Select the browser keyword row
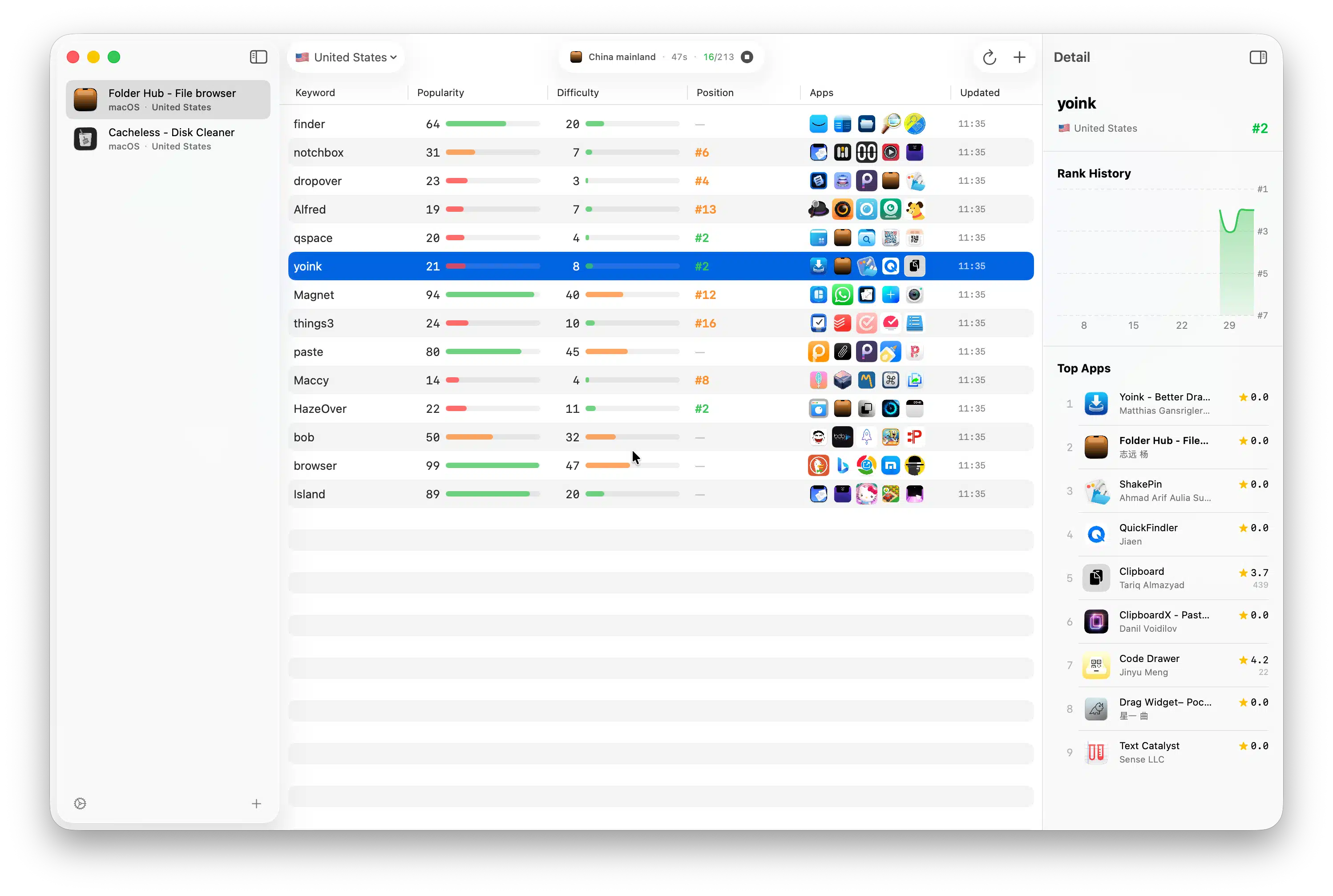Viewport: 1333px width, 896px height. (661, 466)
